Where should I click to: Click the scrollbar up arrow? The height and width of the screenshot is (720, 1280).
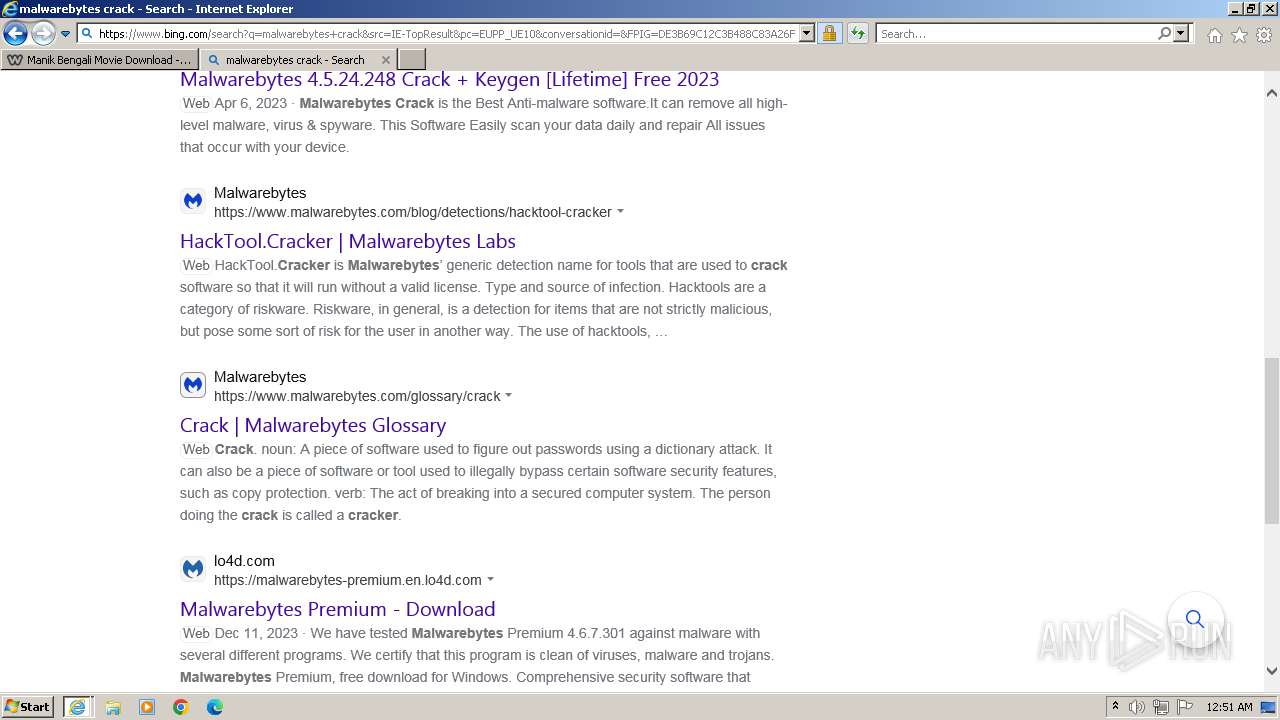1271,92
